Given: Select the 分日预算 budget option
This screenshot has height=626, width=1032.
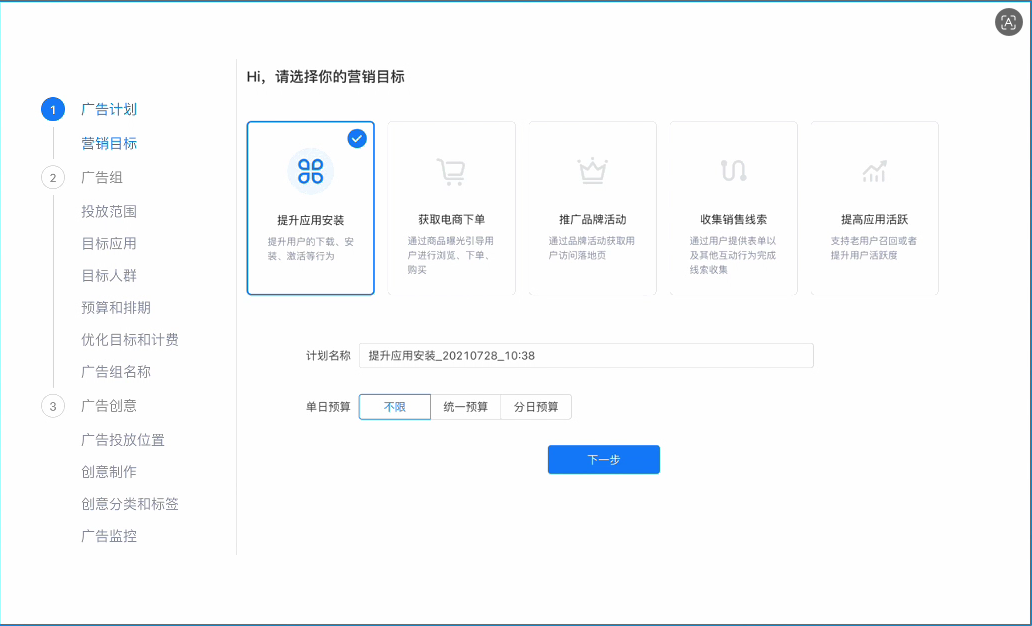Looking at the screenshot, I should [x=536, y=407].
